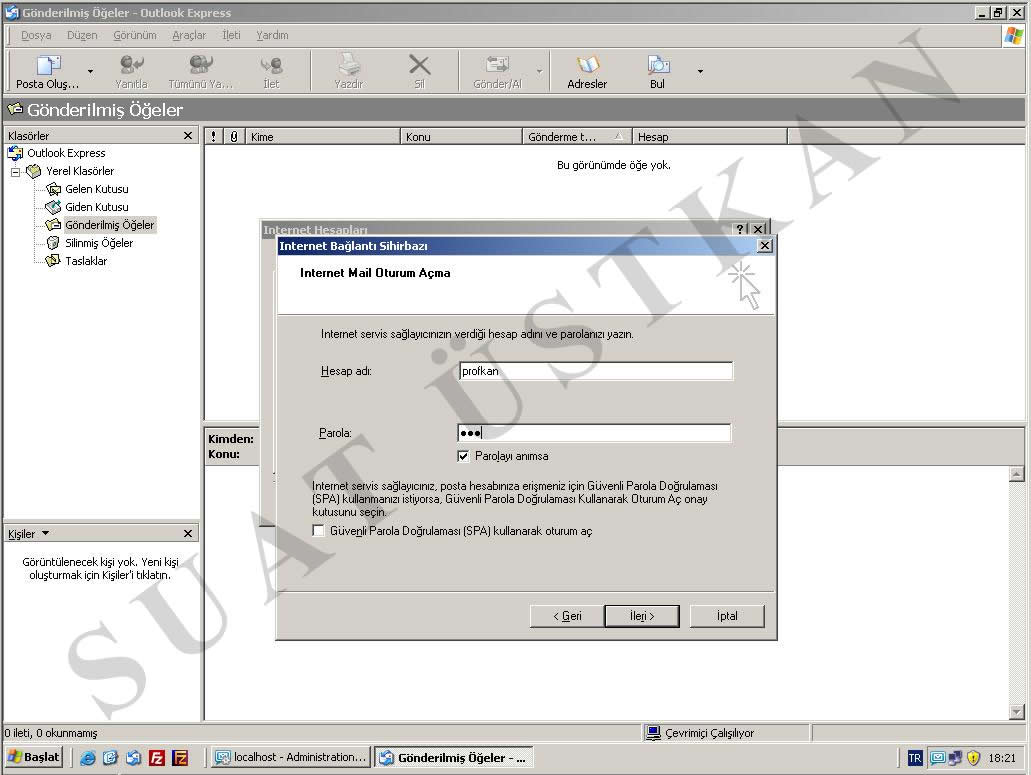Sort by the attachment paperclip column
This screenshot has height=775, width=1031.
(x=233, y=137)
